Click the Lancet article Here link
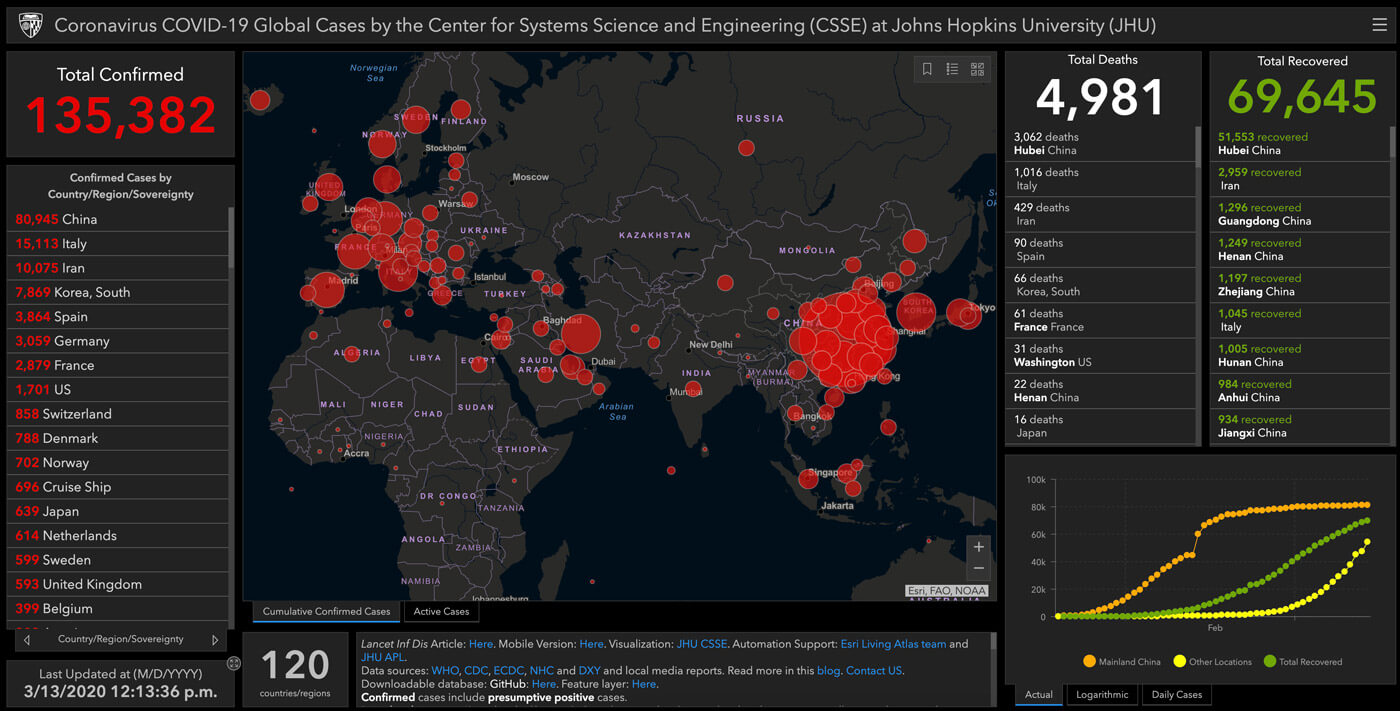This screenshot has width=1400, height=711. [x=481, y=644]
